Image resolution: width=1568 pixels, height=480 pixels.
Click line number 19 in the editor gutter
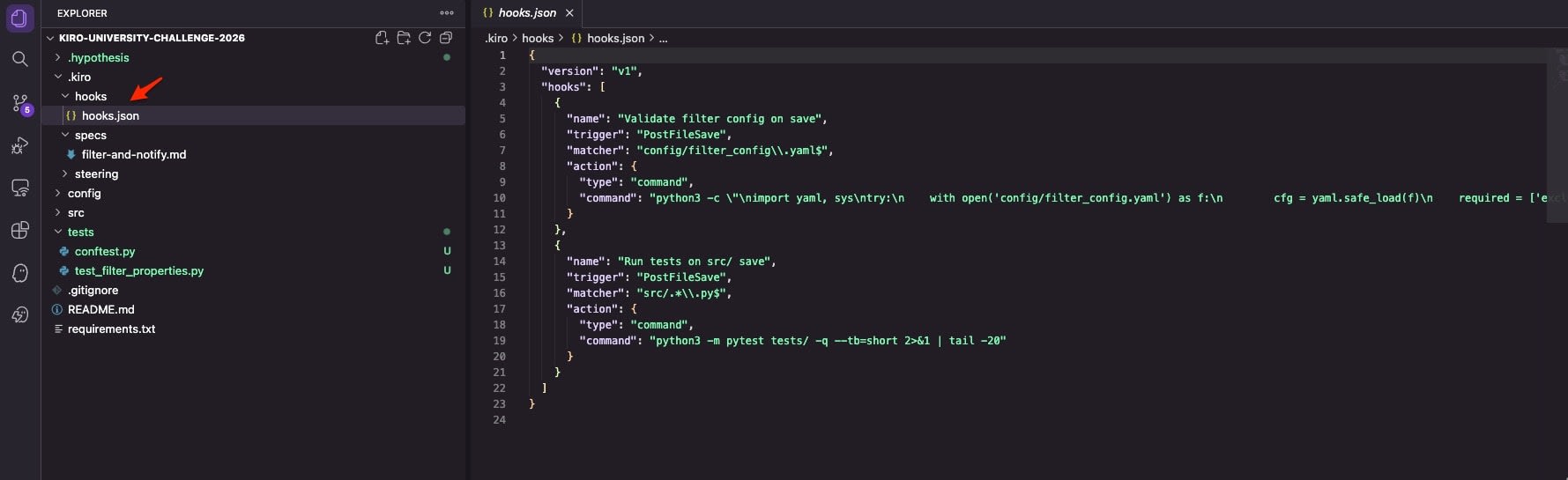click(499, 341)
